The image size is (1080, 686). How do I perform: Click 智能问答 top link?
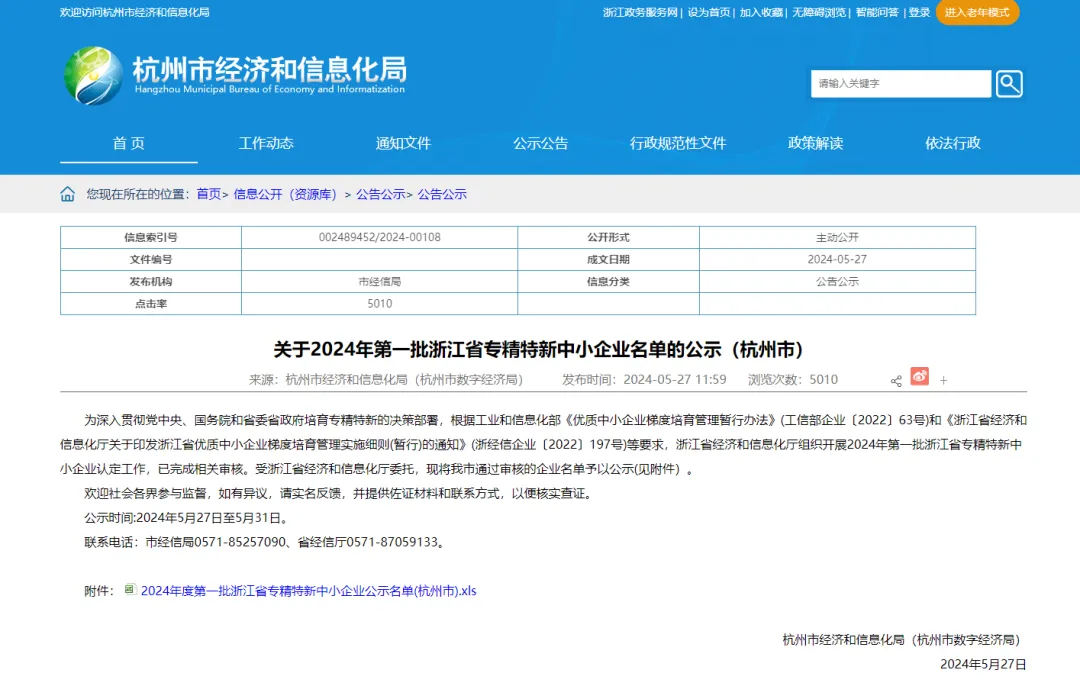[x=877, y=12]
